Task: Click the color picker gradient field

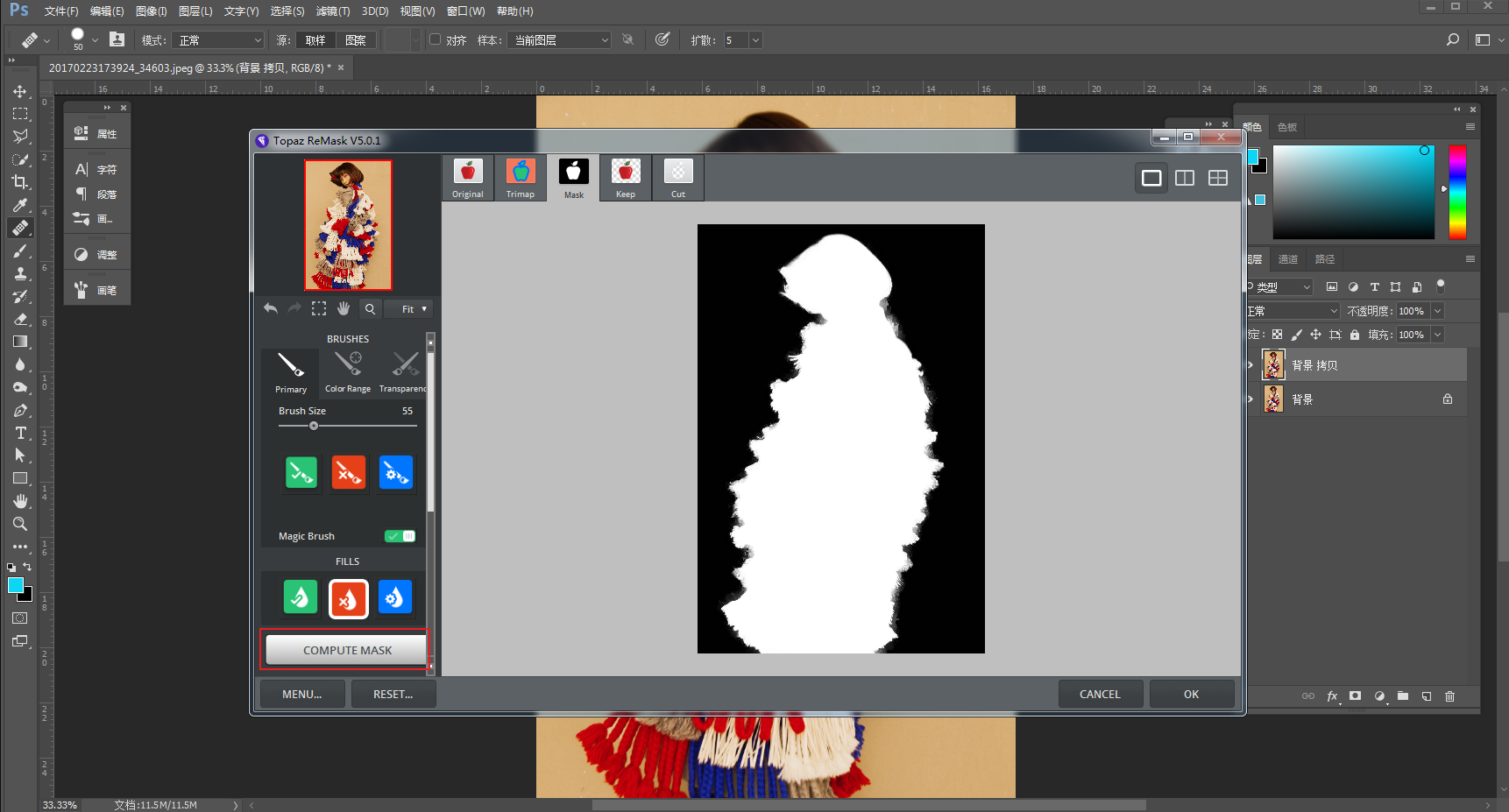Action: pos(1354,192)
